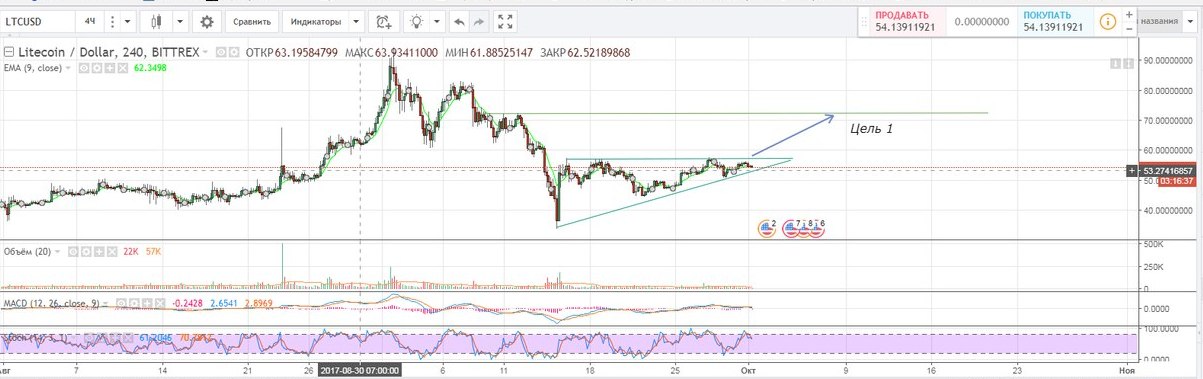This screenshot has width=1203, height=379.
Task: Create alert with alarm clock icon
Action: click(384, 21)
